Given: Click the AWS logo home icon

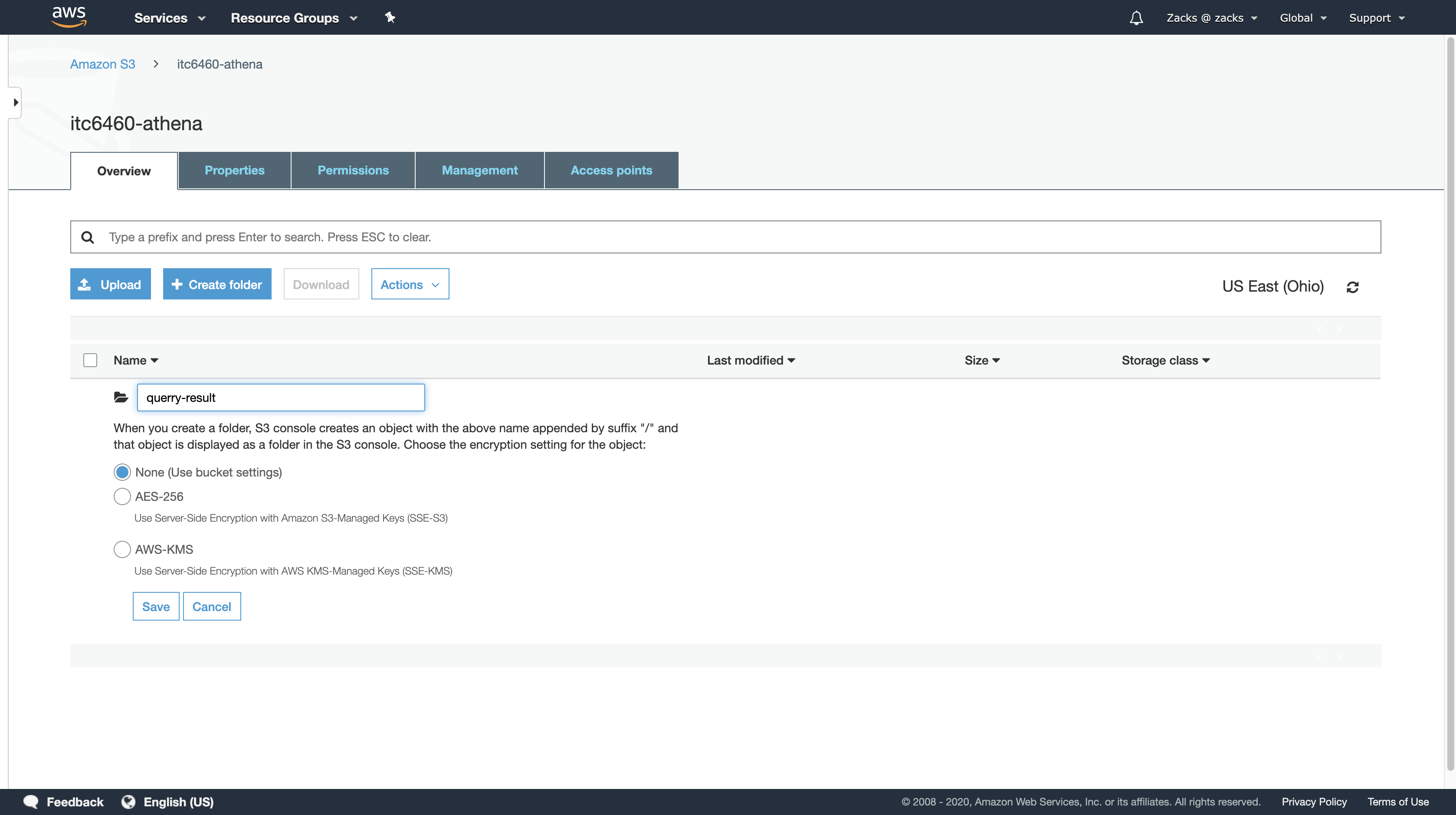Looking at the screenshot, I should [x=69, y=17].
